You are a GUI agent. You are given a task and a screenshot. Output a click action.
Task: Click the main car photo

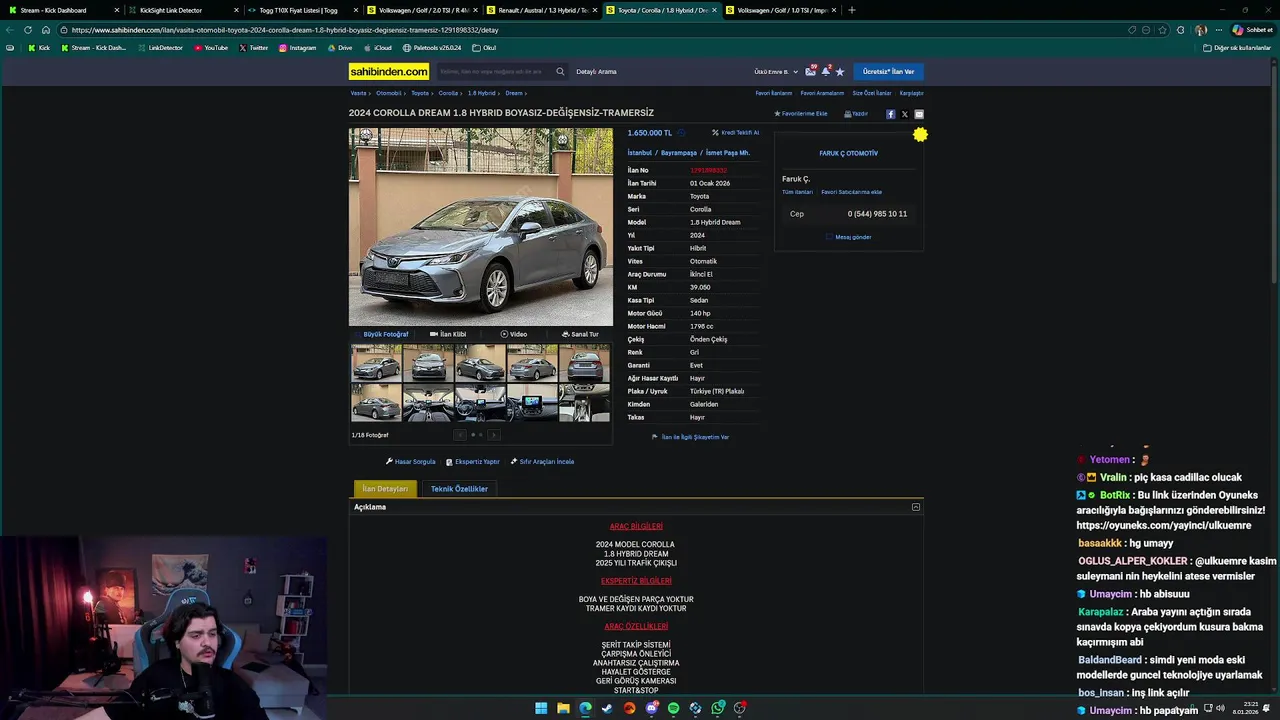[481, 227]
